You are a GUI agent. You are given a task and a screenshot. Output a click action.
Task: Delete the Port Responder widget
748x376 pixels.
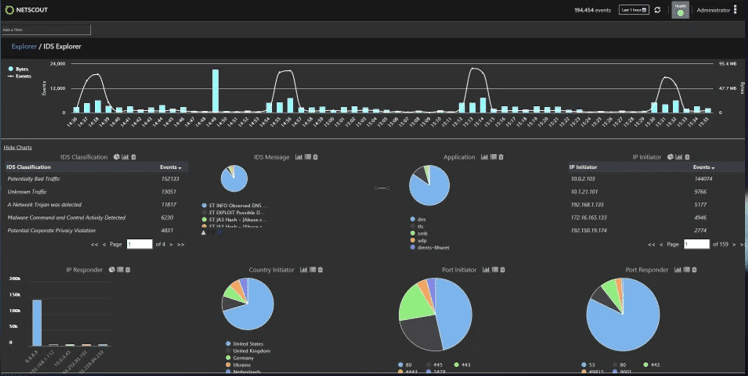point(695,270)
